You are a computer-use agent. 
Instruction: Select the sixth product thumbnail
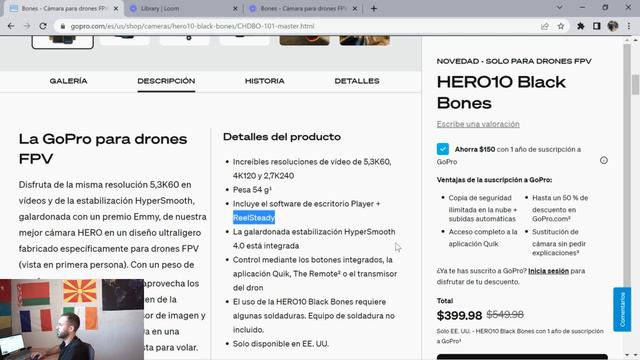364,40
